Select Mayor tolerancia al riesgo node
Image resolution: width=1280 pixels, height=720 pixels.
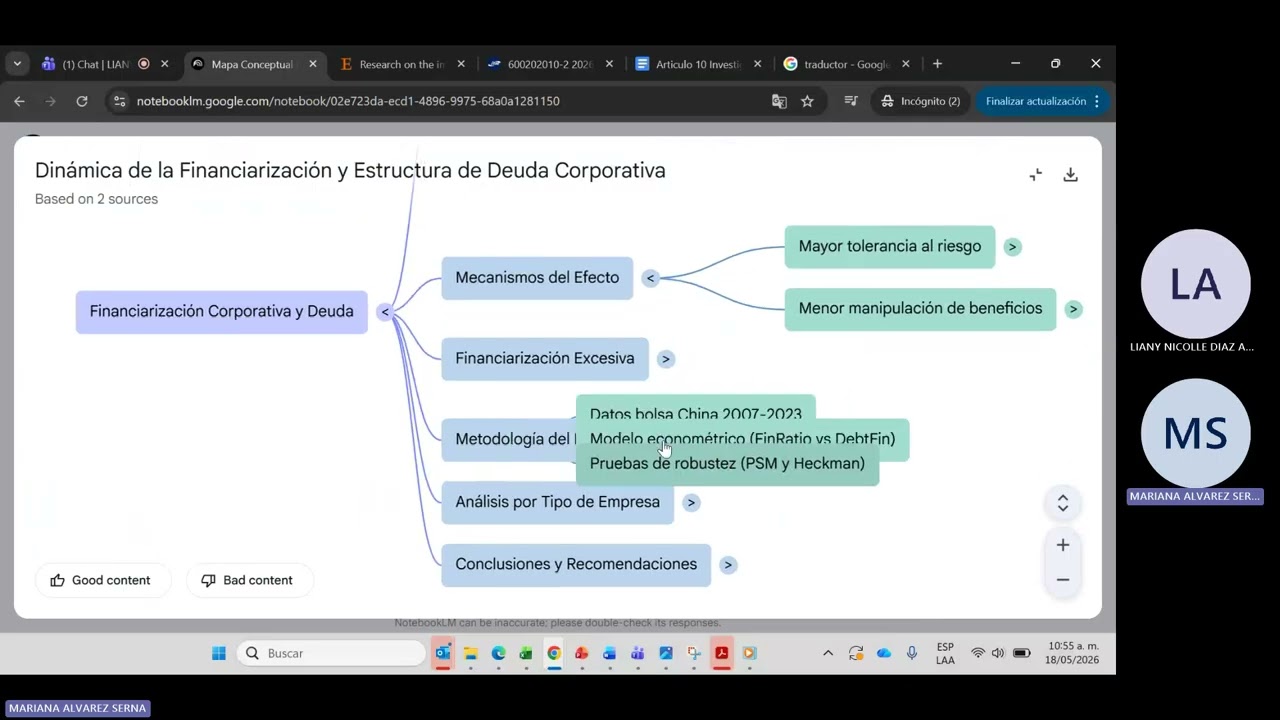(889, 246)
